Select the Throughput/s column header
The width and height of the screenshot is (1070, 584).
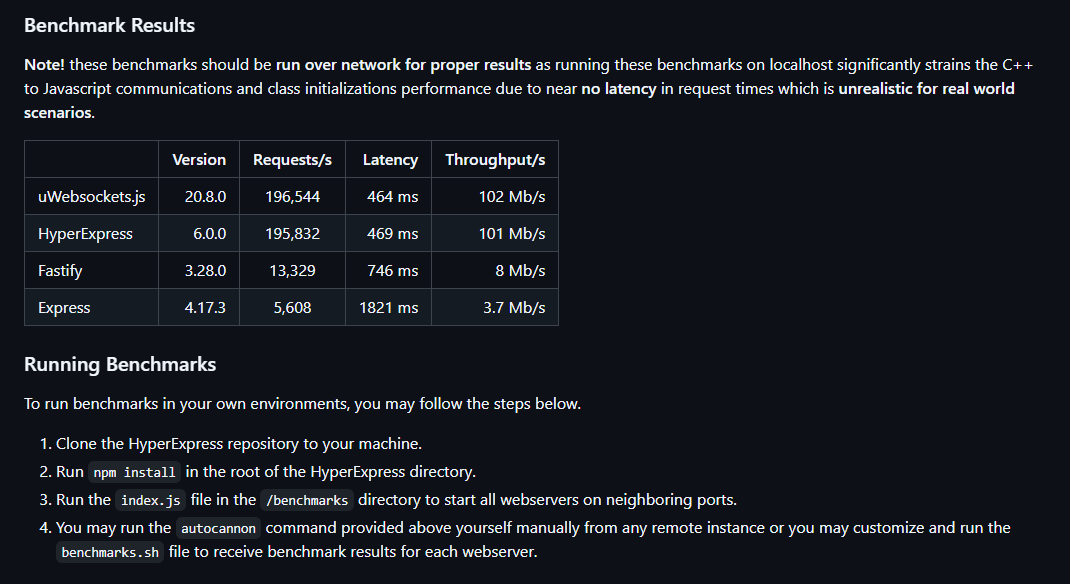click(x=495, y=160)
